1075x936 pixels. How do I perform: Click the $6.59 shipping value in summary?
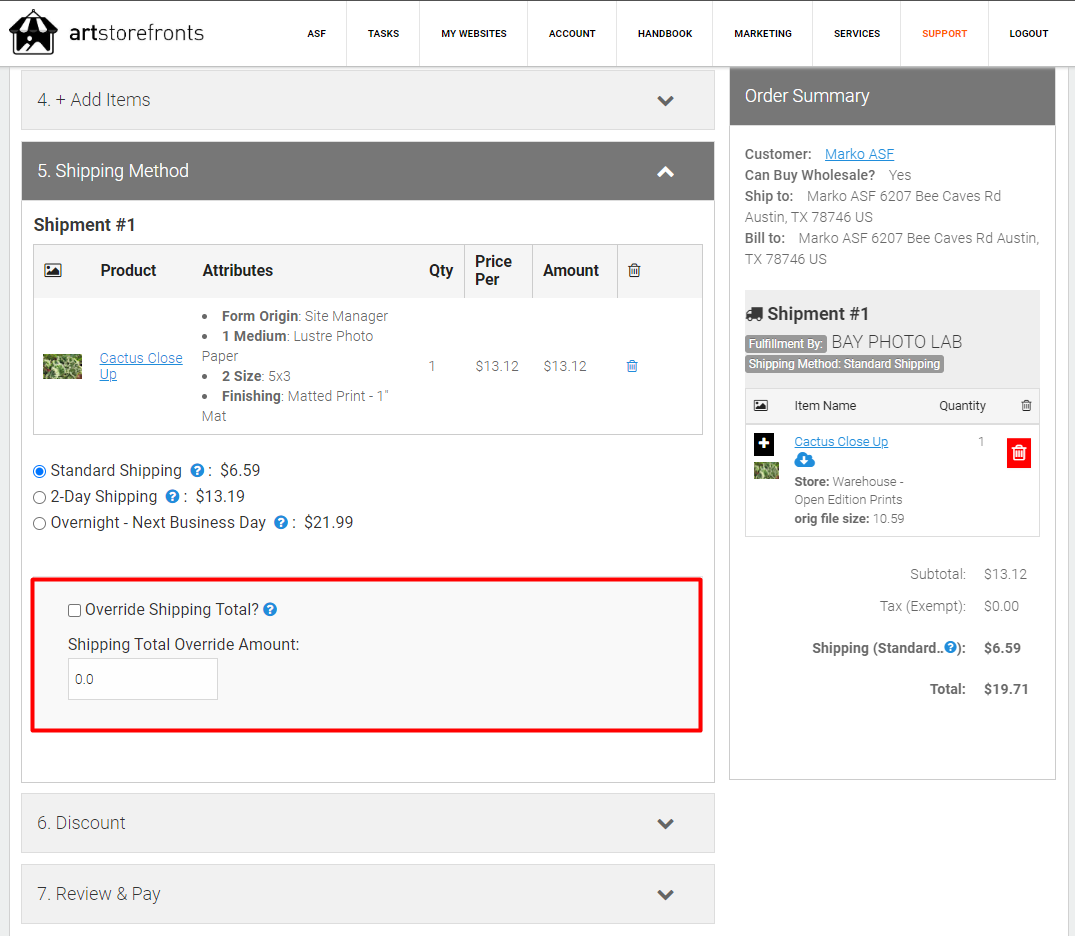[1002, 648]
